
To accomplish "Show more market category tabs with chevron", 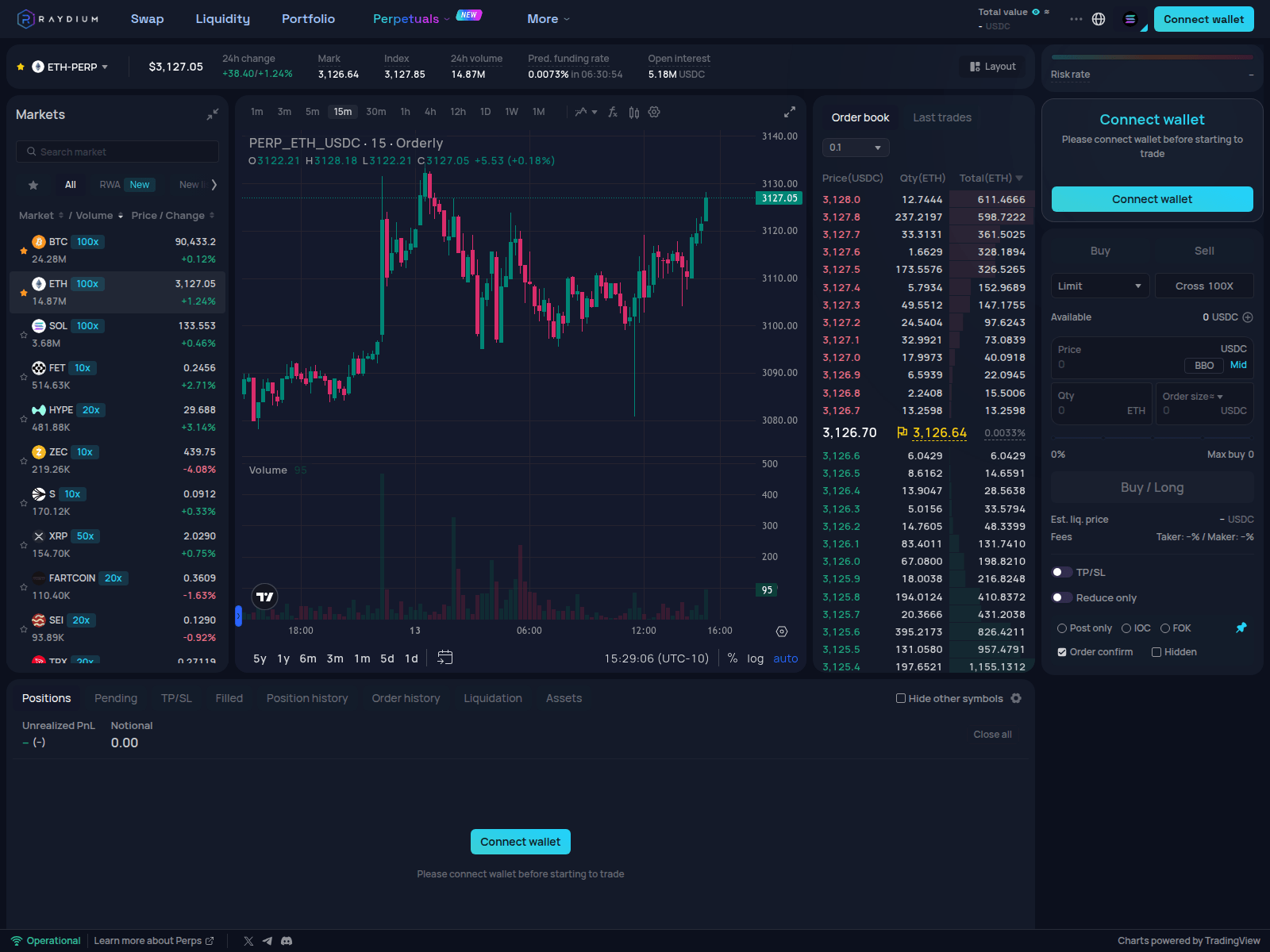I will (214, 185).
